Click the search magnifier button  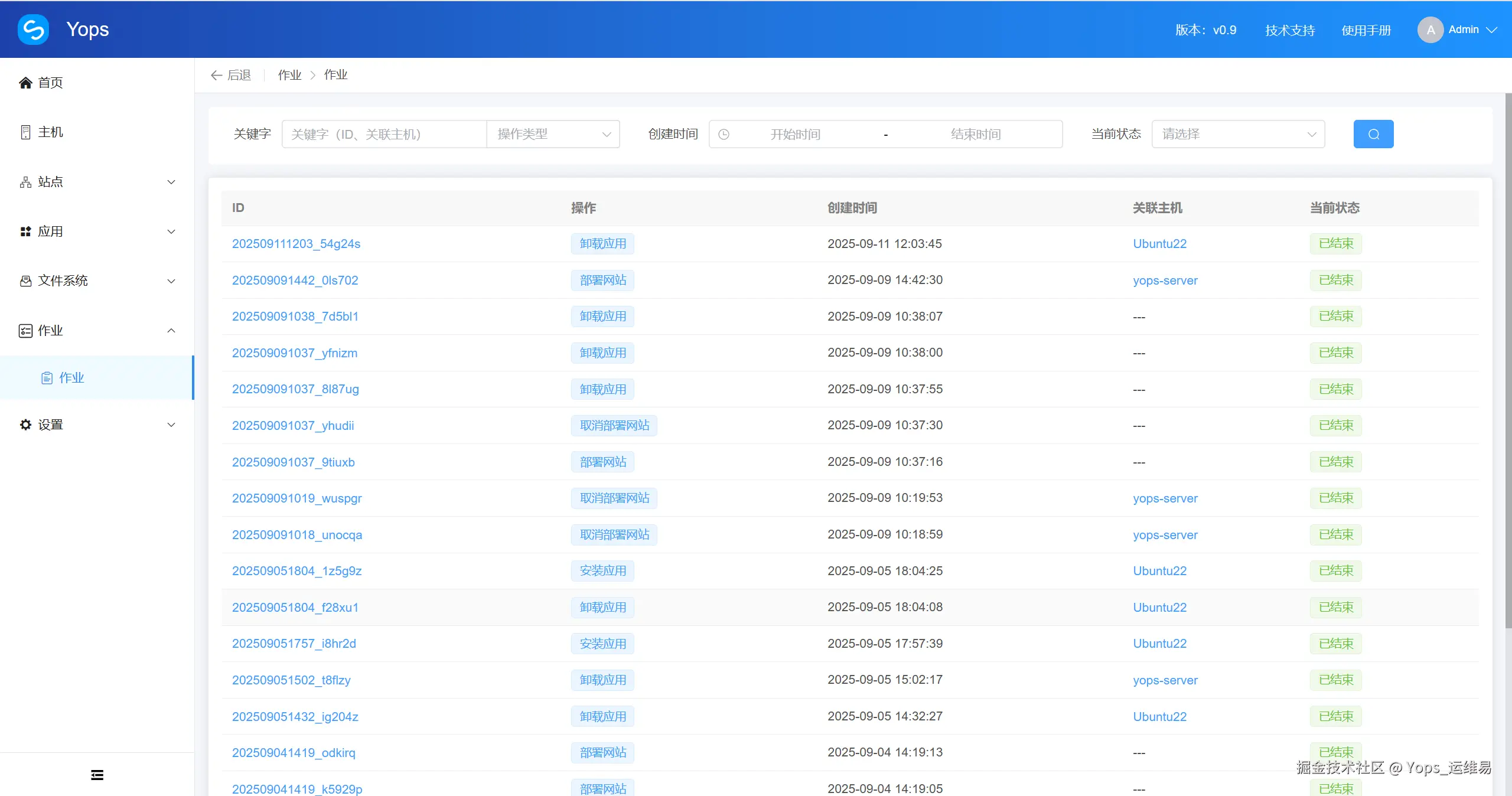[x=1373, y=133]
